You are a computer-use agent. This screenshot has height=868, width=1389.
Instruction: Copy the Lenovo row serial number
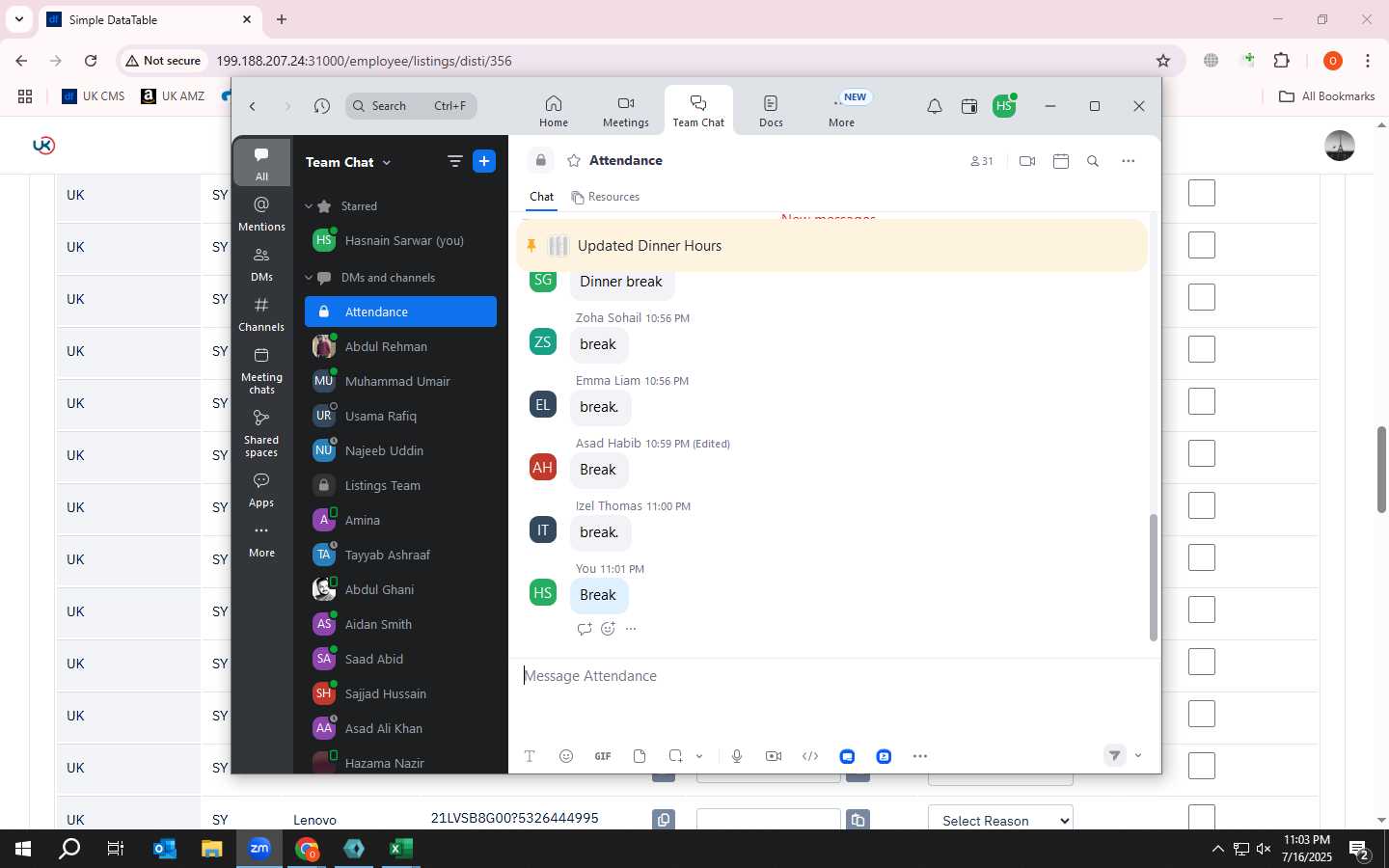click(664, 820)
